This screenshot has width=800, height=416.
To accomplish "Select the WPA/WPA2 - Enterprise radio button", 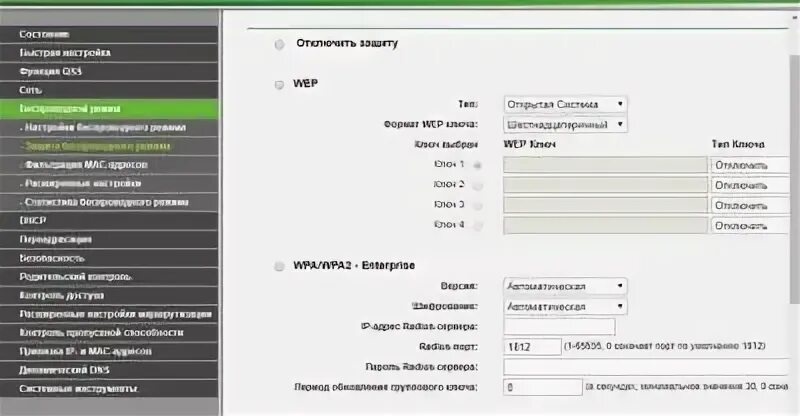I will coord(279,266).
